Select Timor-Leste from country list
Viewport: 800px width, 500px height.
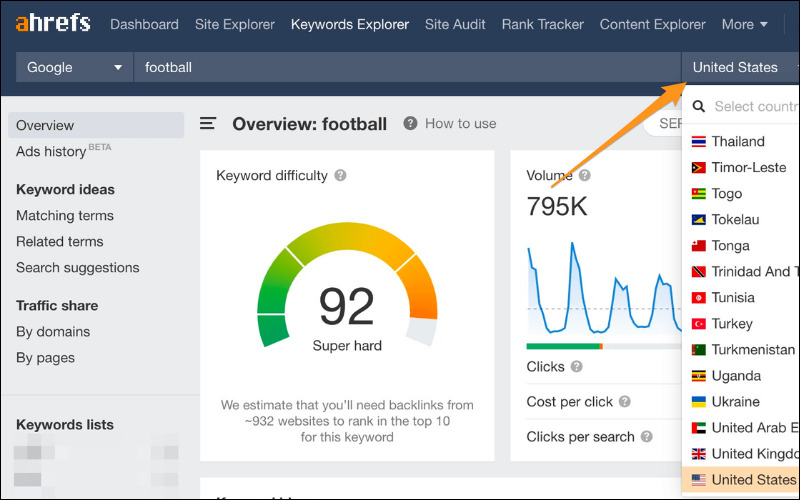click(741, 167)
